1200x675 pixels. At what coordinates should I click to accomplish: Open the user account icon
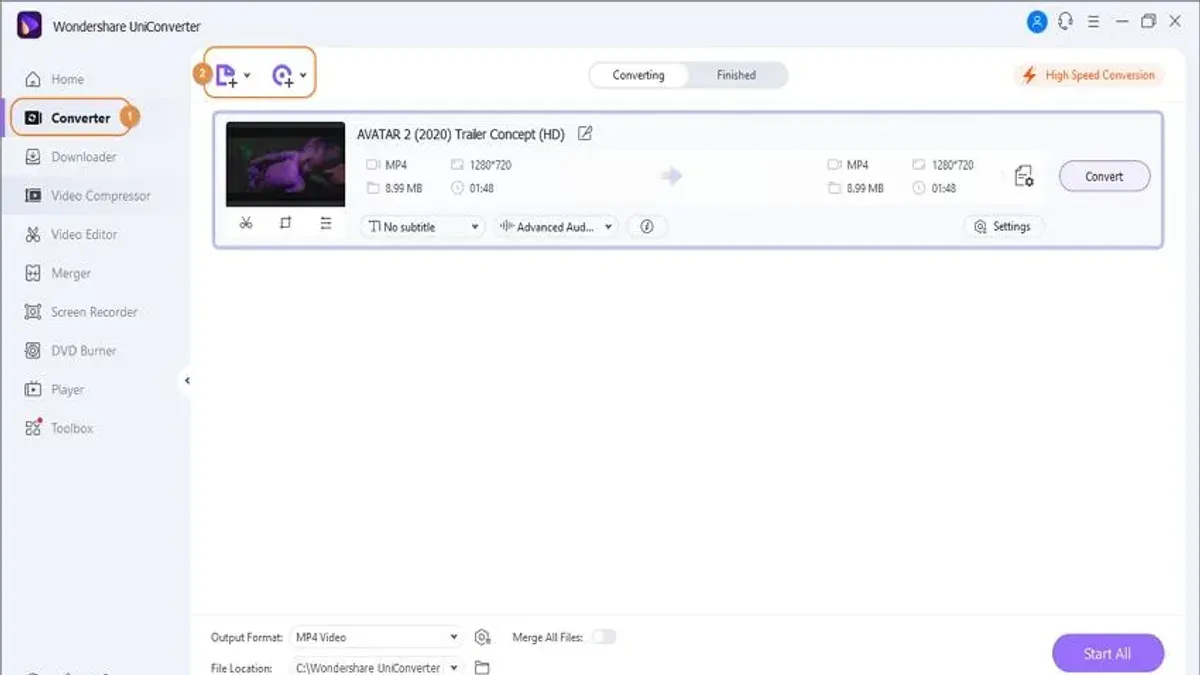[x=1037, y=21]
